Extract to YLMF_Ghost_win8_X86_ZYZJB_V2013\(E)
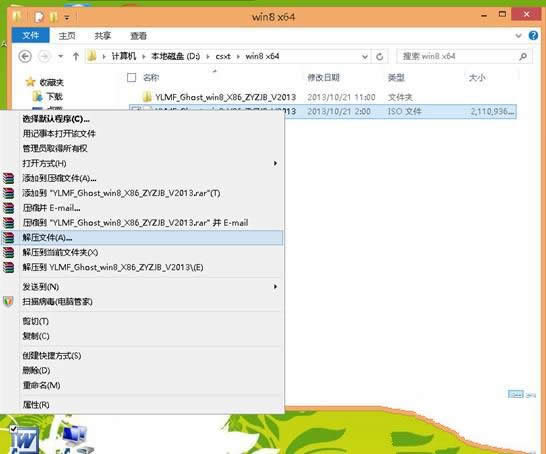 (x=113, y=267)
